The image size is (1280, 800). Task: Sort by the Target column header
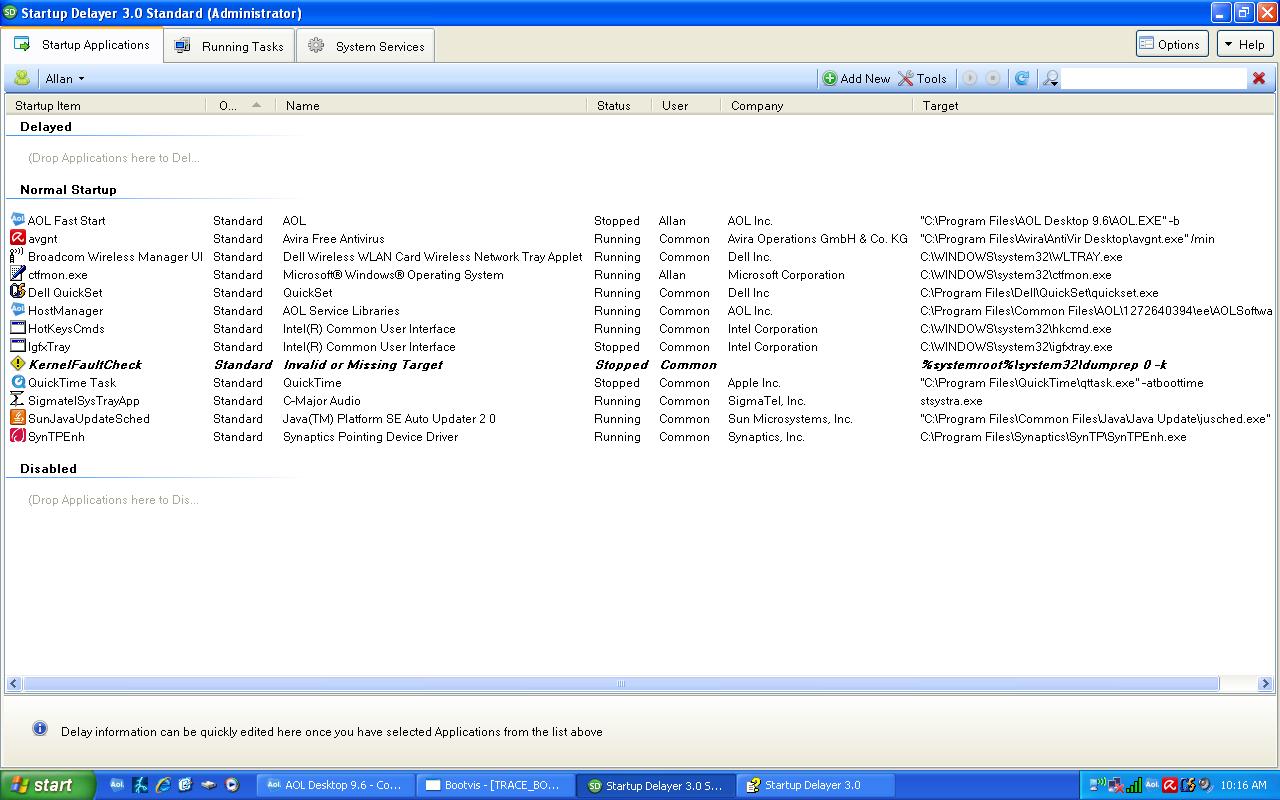click(1093, 105)
